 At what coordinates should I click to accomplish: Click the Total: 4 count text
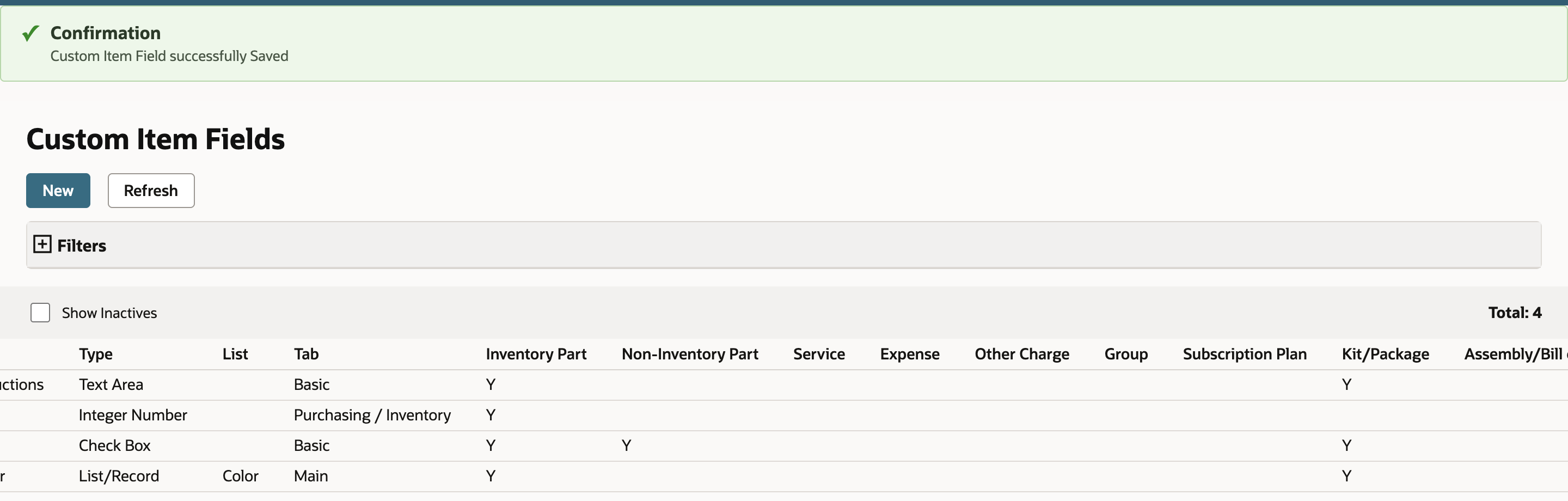point(1515,313)
